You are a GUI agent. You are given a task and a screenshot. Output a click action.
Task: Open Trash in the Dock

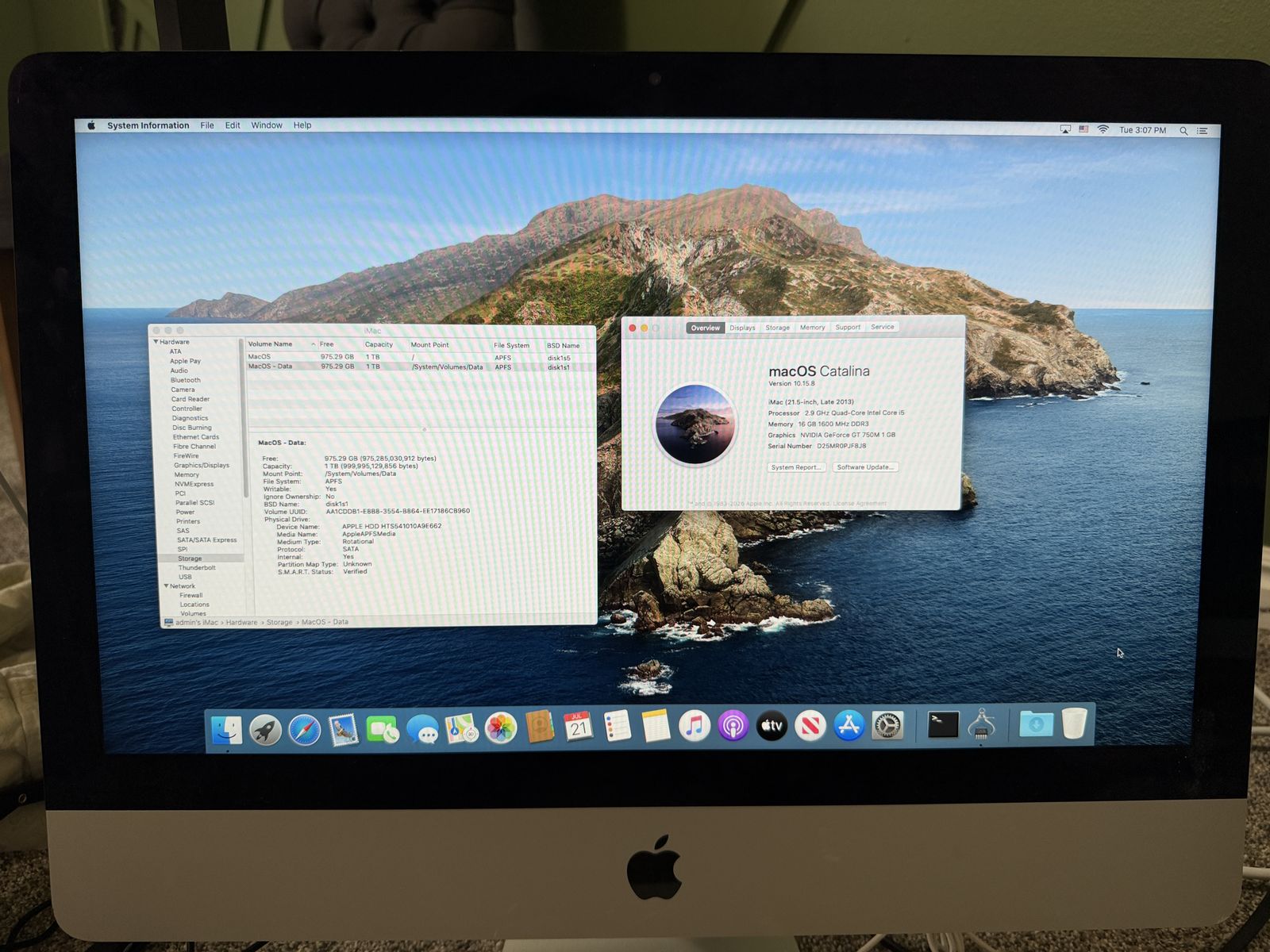point(1074,724)
